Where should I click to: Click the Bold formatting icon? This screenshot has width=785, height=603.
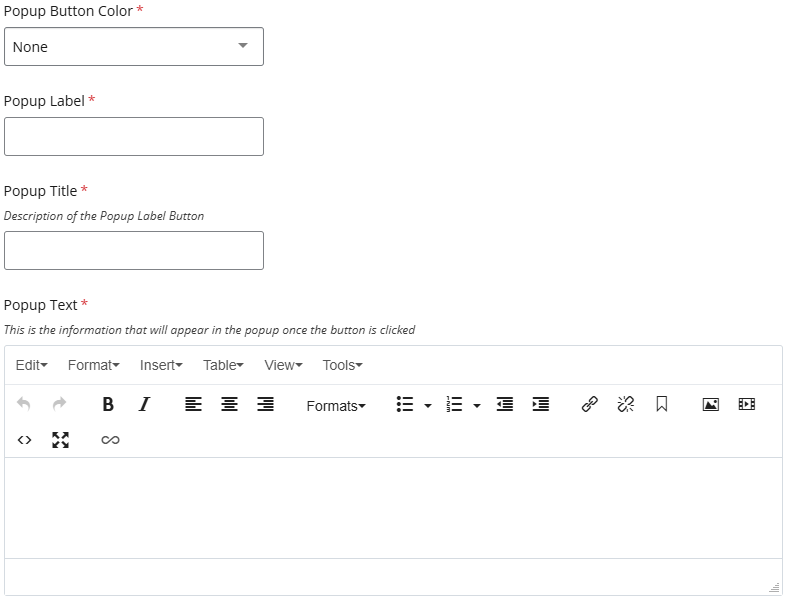click(108, 405)
